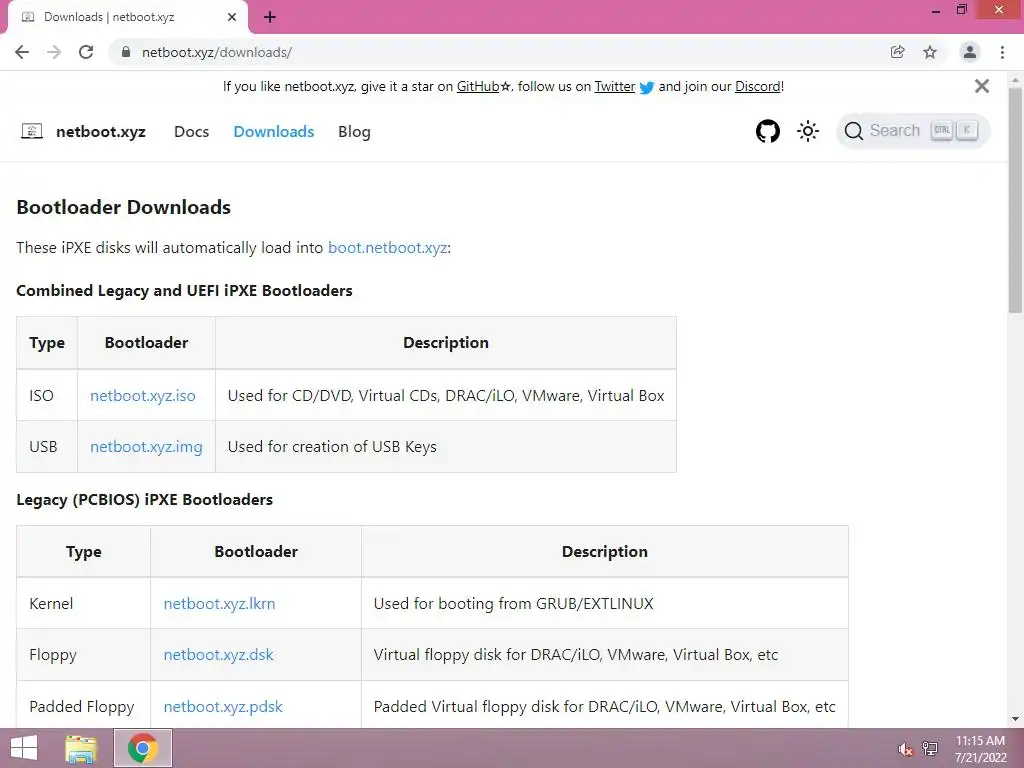Click the muted volume tray icon
1024x768 pixels.
(905, 749)
